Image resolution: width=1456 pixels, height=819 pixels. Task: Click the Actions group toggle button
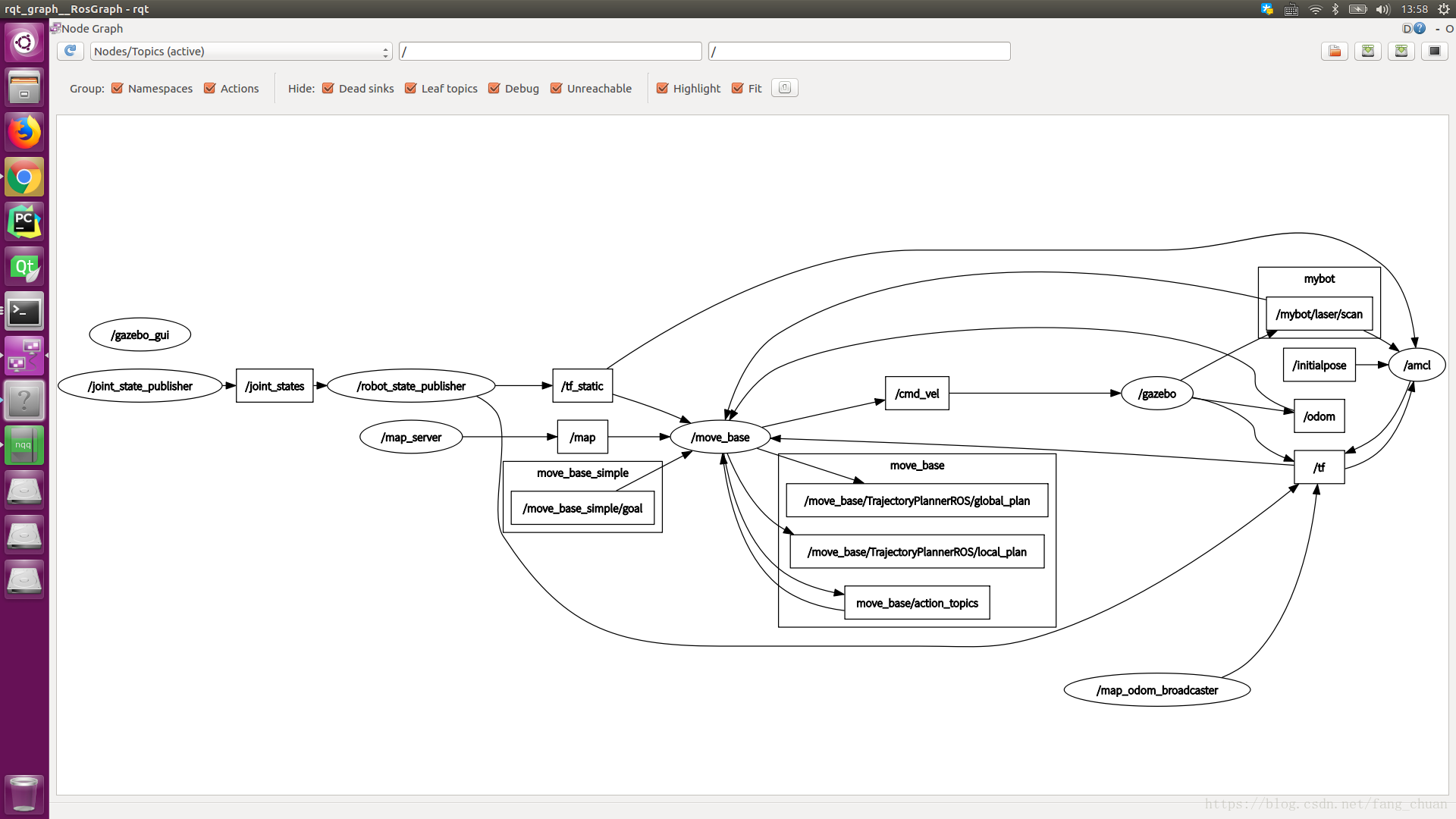tap(210, 88)
